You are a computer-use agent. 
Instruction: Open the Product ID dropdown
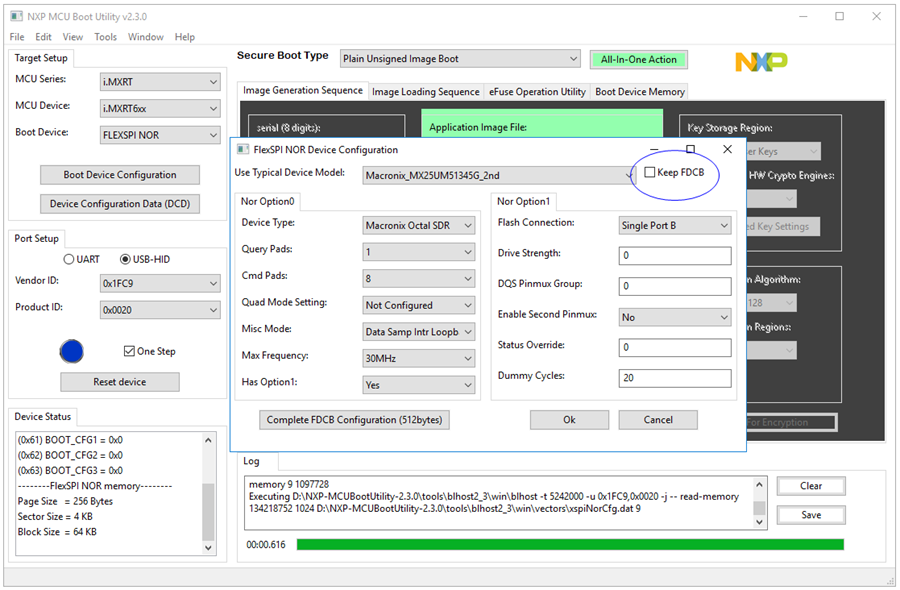point(160,310)
